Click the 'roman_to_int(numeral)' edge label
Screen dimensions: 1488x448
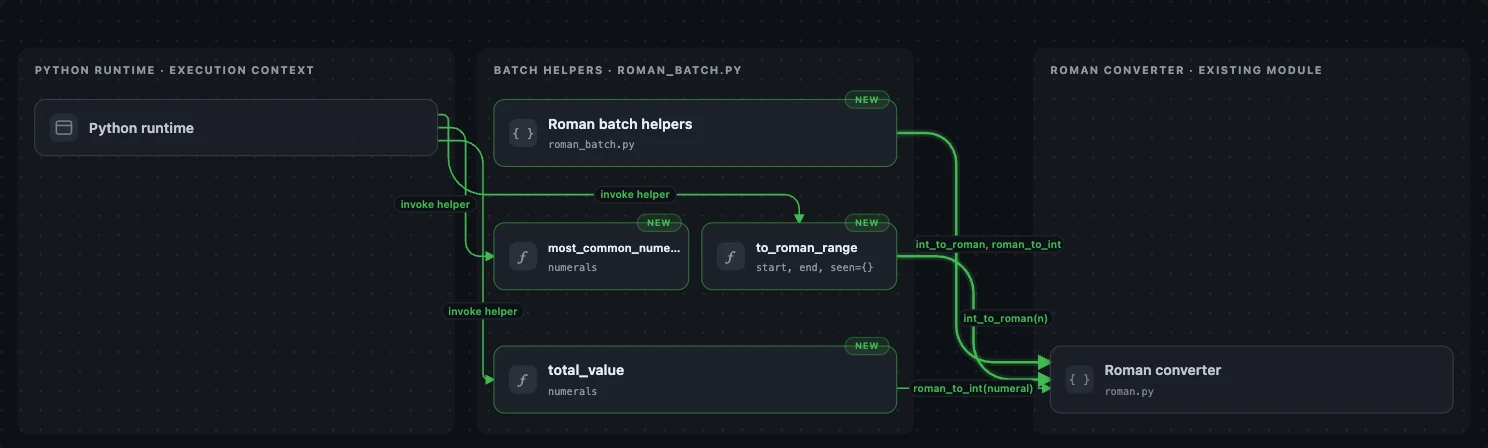[x=973, y=388]
